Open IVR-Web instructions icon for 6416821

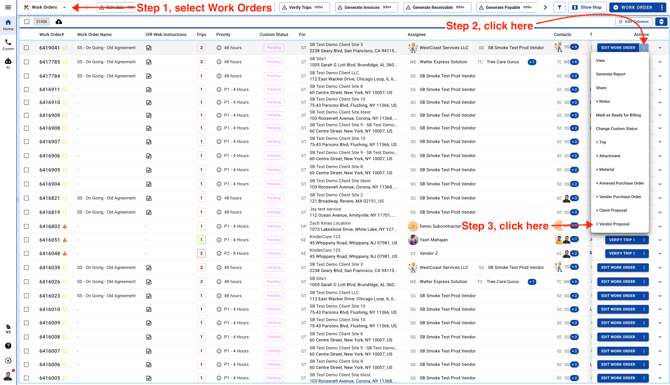coord(149,198)
